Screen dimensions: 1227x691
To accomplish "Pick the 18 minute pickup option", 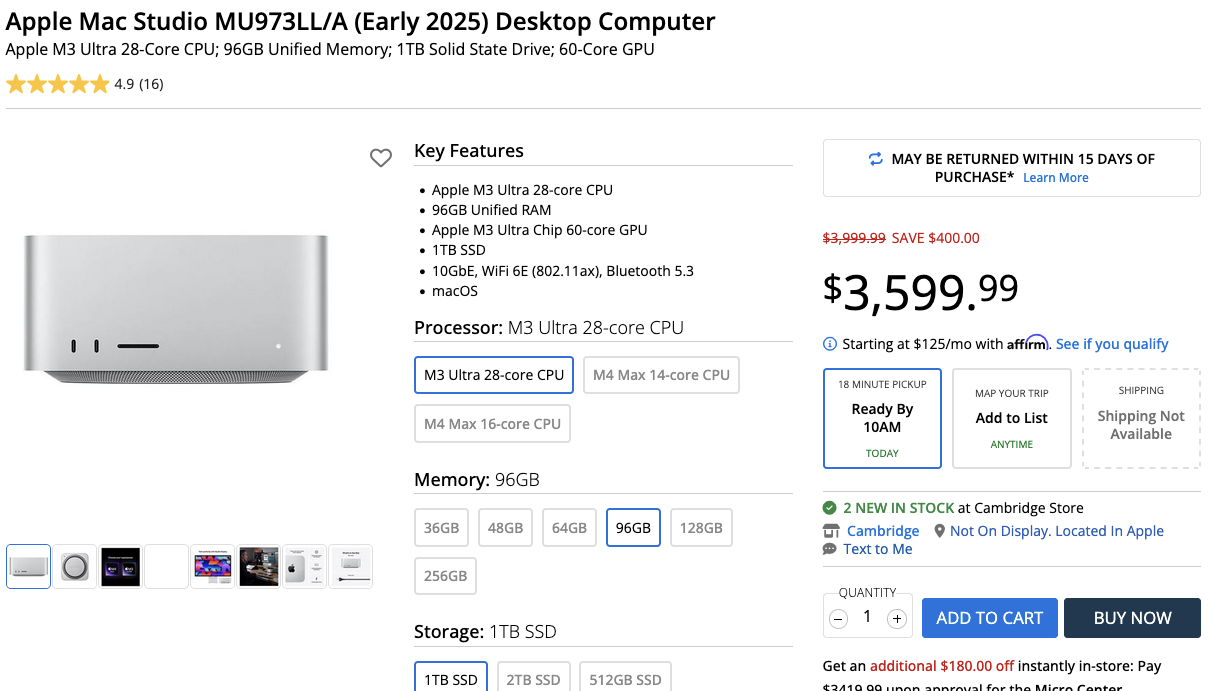I will point(882,418).
